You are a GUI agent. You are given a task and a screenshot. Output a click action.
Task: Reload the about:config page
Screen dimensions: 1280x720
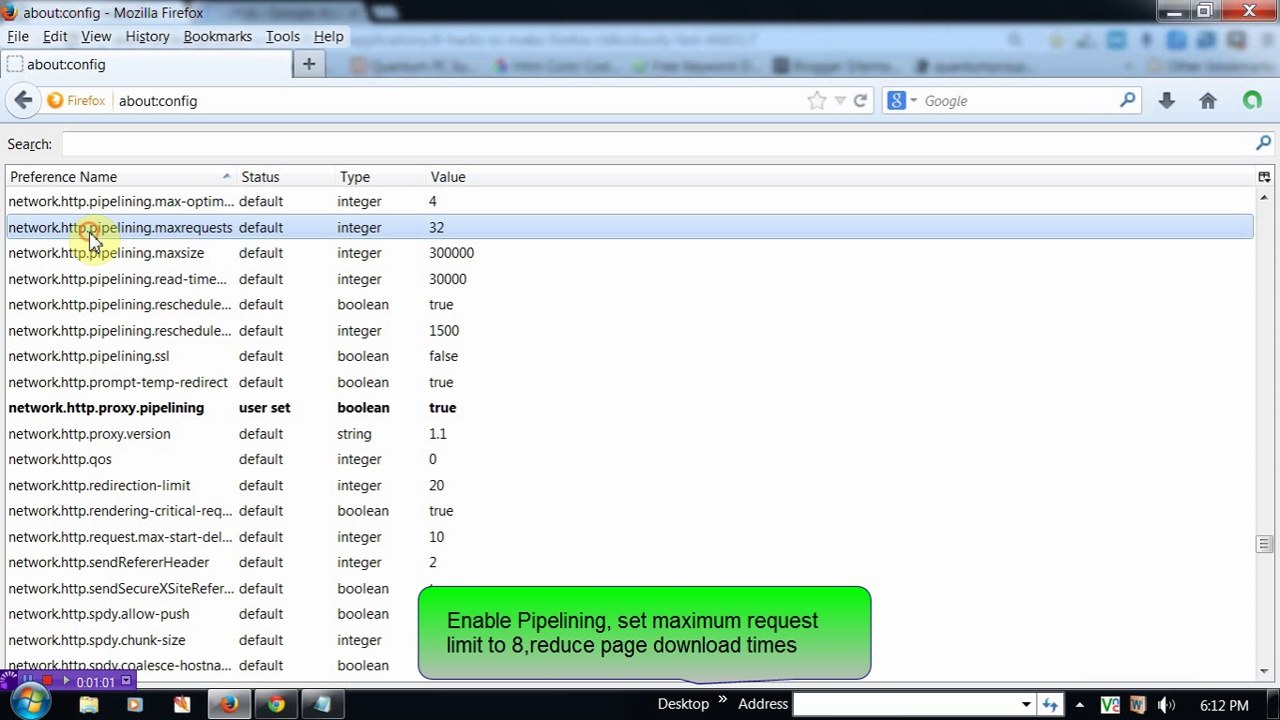coord(860,100)
